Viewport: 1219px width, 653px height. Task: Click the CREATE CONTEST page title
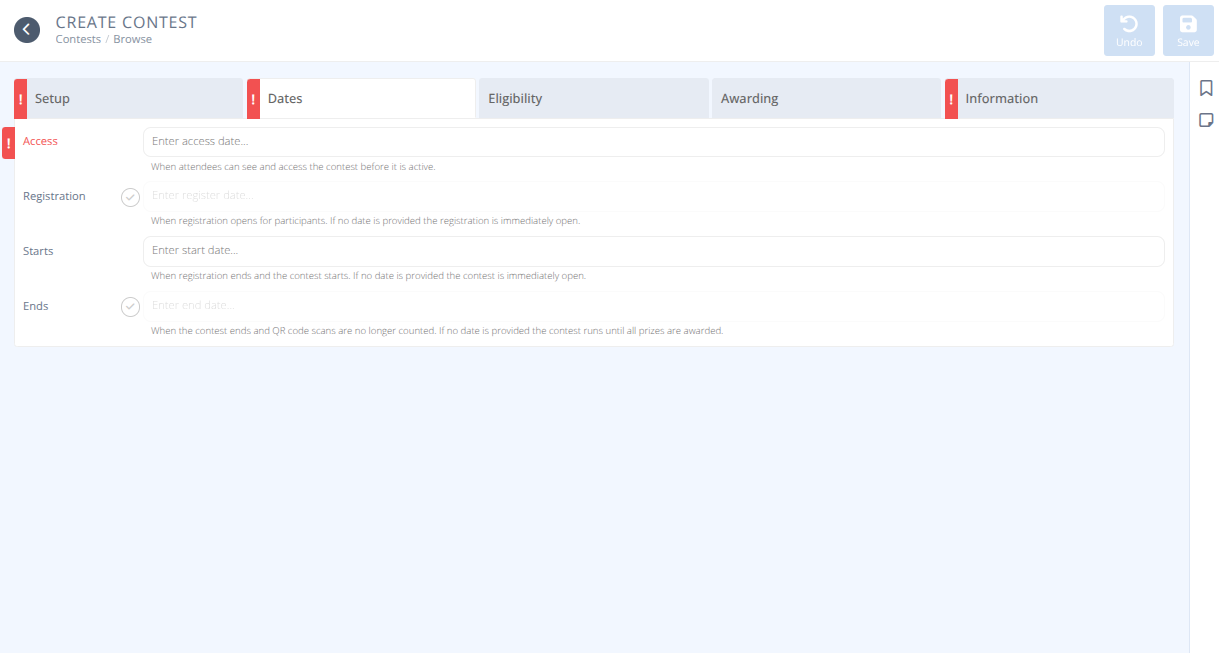pos(126,22)
